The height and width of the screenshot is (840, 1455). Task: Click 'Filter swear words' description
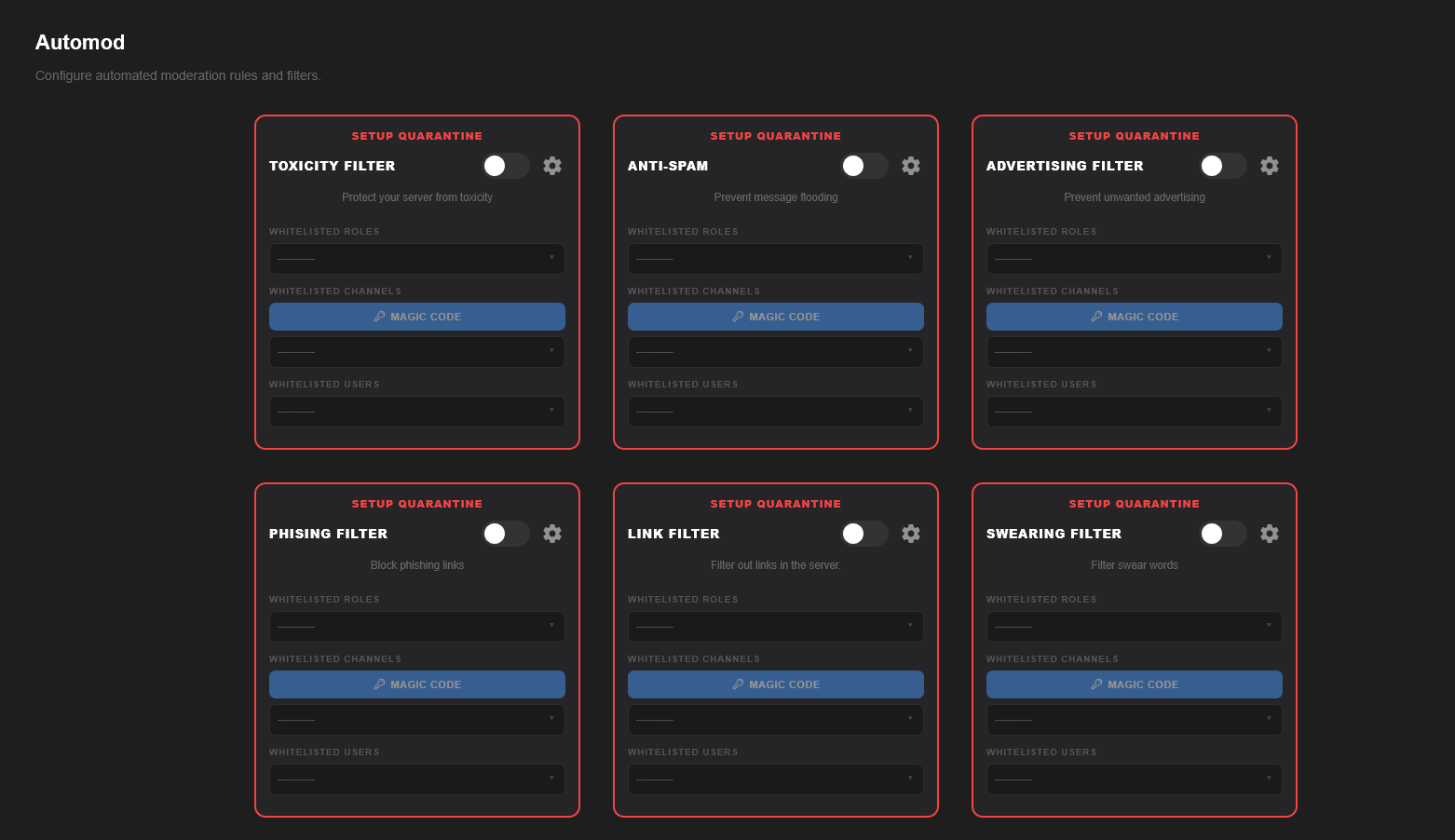pyautogui.click(x=1135, y=565)
